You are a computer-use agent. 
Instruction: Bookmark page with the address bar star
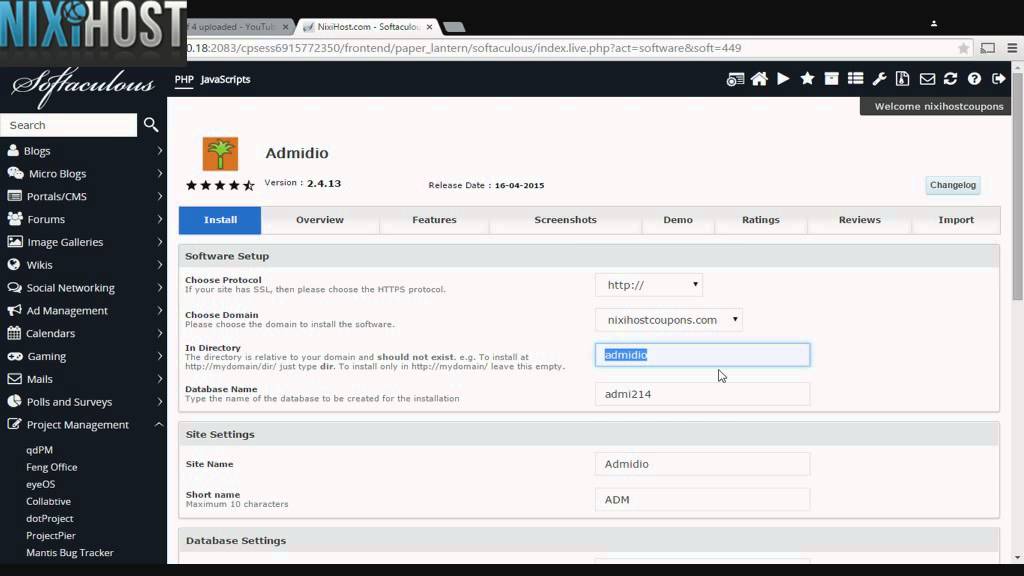(x=963, y=48)
